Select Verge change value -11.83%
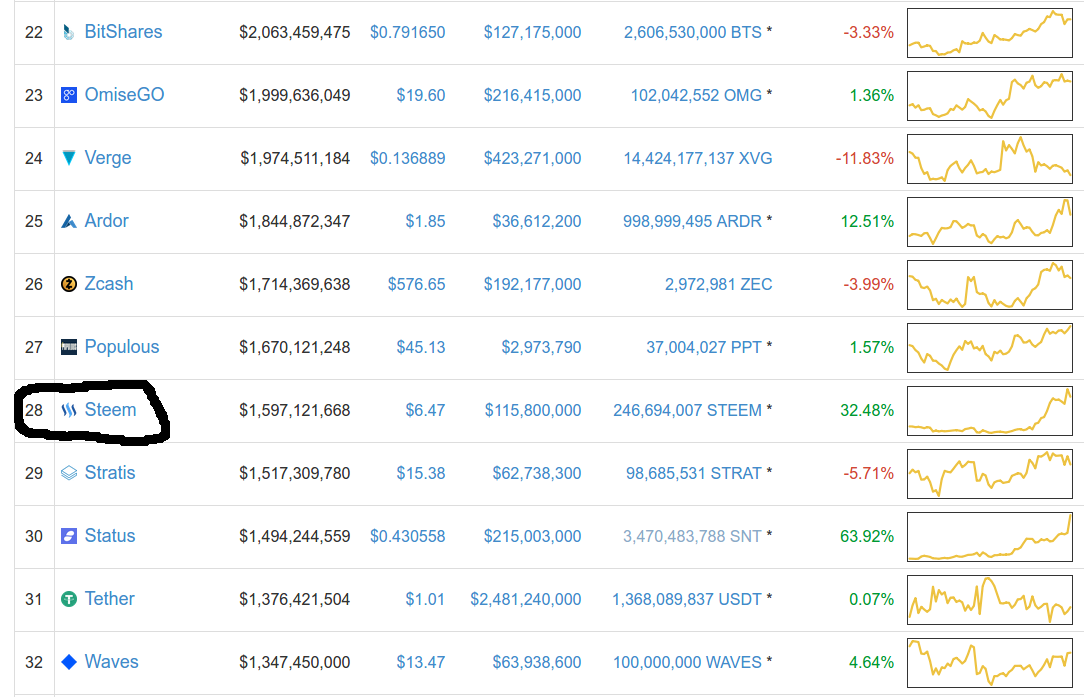 [865, 158]
